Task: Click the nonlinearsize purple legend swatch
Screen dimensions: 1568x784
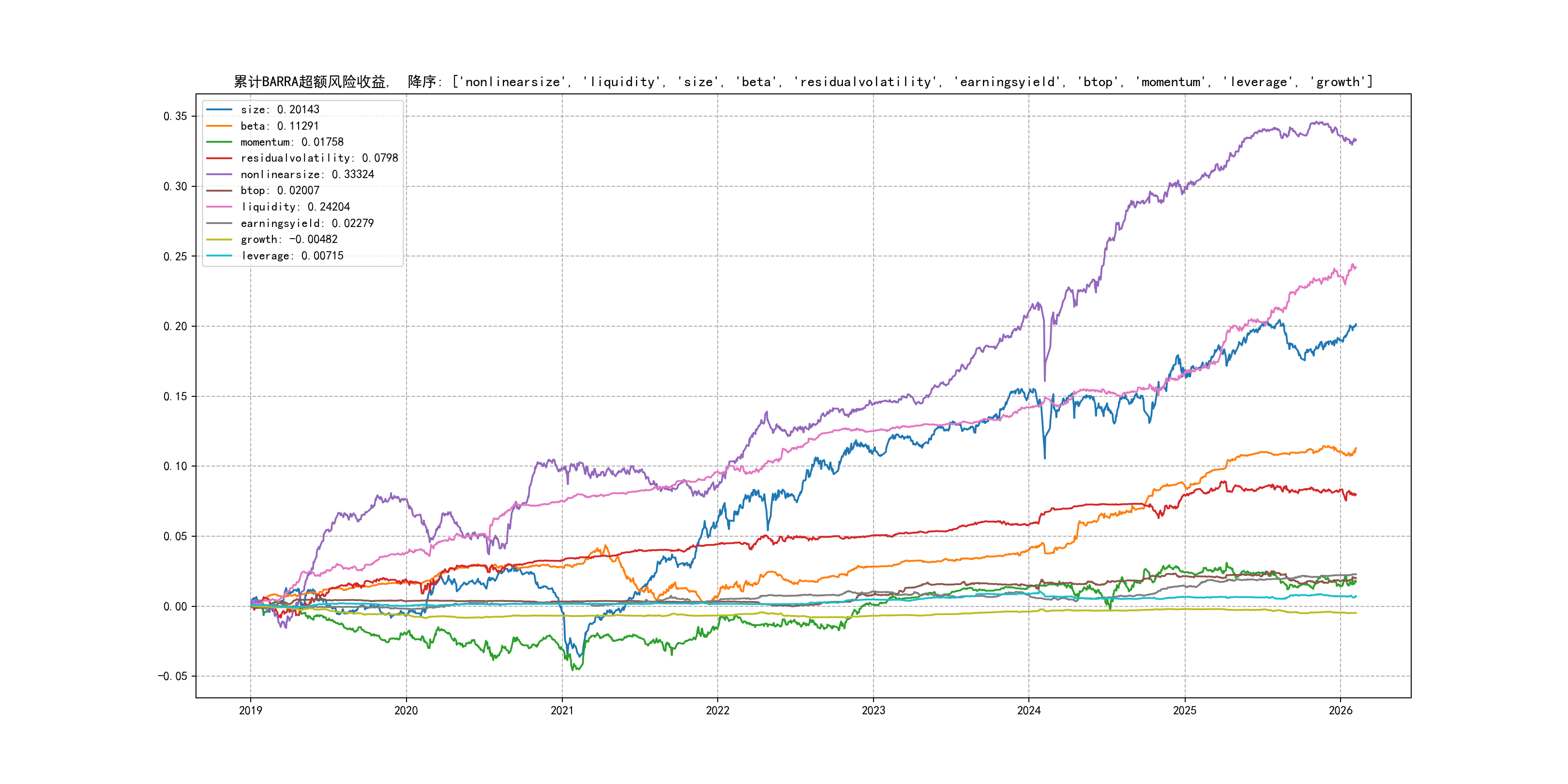Action: [219, 175]
